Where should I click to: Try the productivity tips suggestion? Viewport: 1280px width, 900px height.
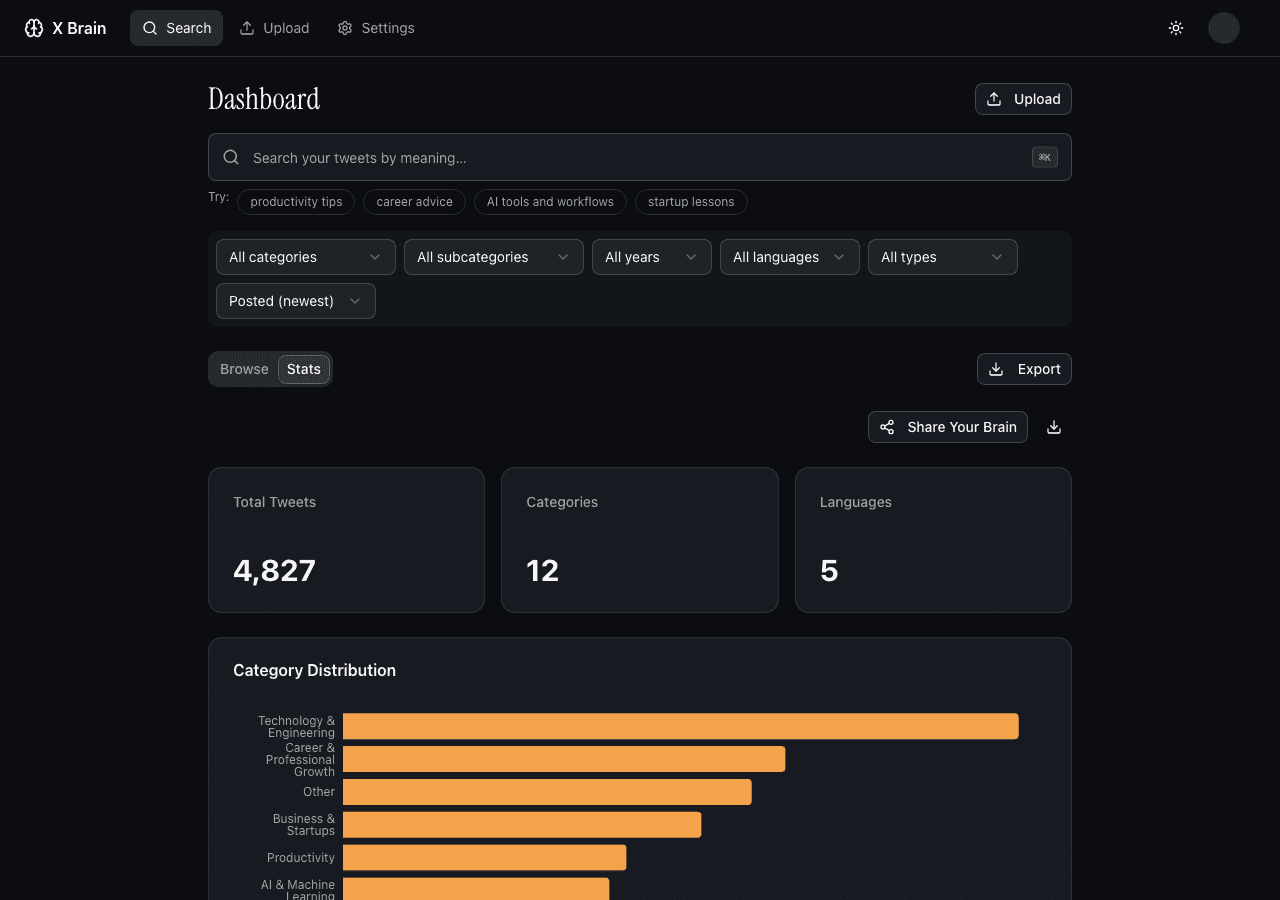click(296, 202)
